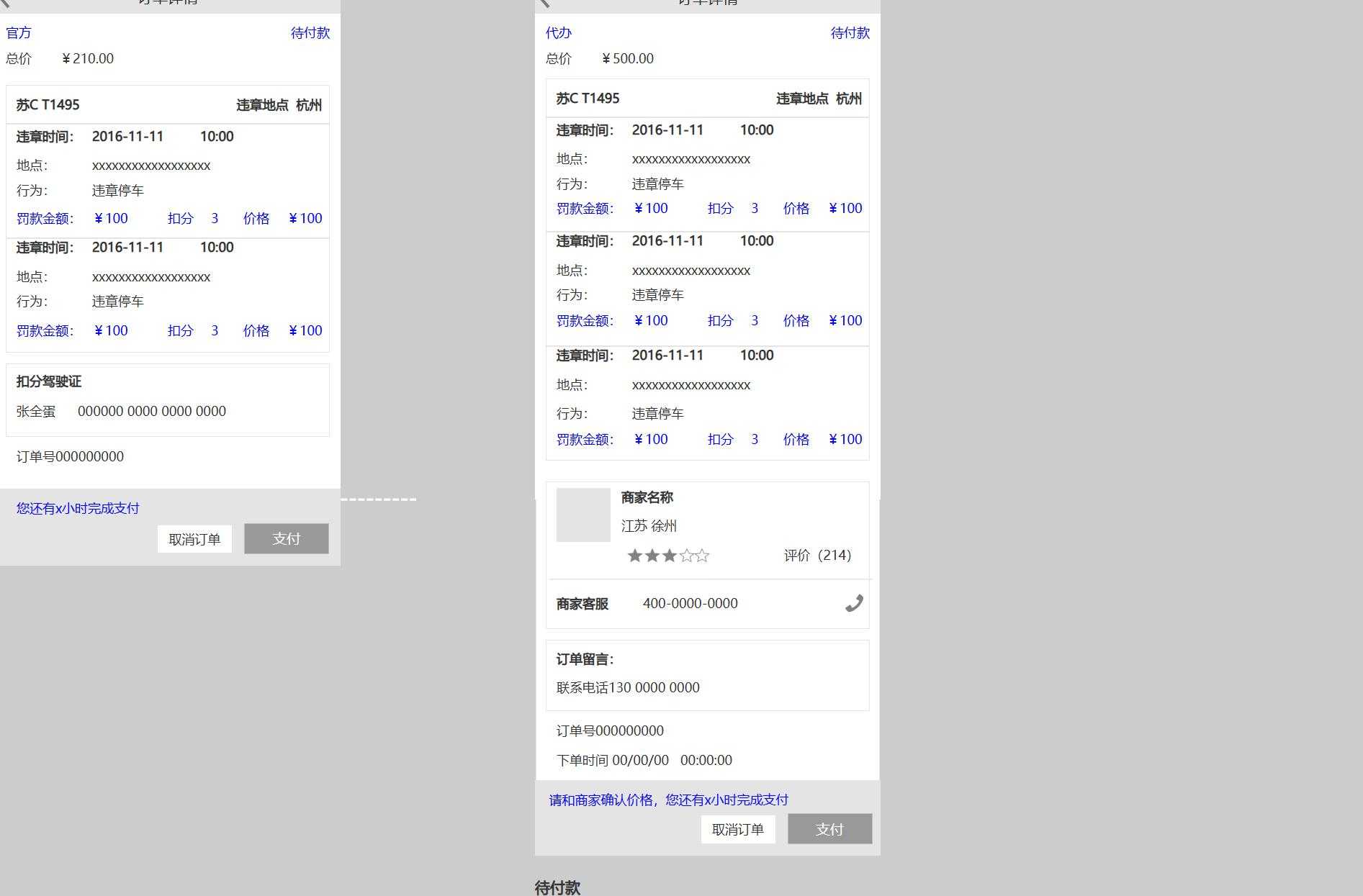Screen dimensions: 1363x896
Task: Tap the phone icon beside 商家客服
Action: coord(853,603)
